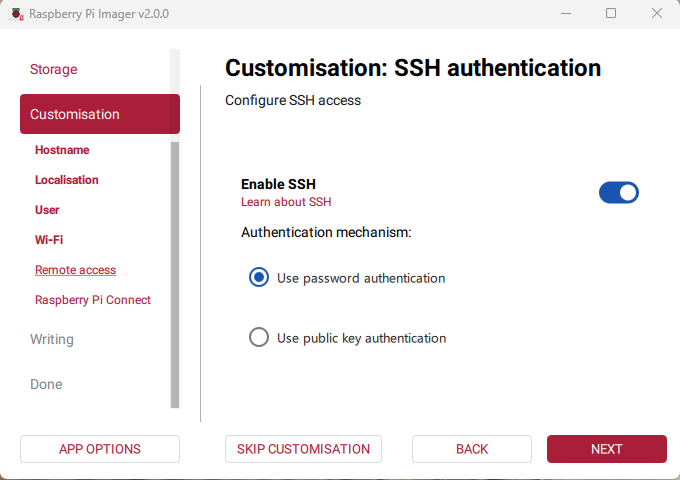The image size is (680, 480).
Task: Jump to the Localisation settings
Action: point(67,180)
